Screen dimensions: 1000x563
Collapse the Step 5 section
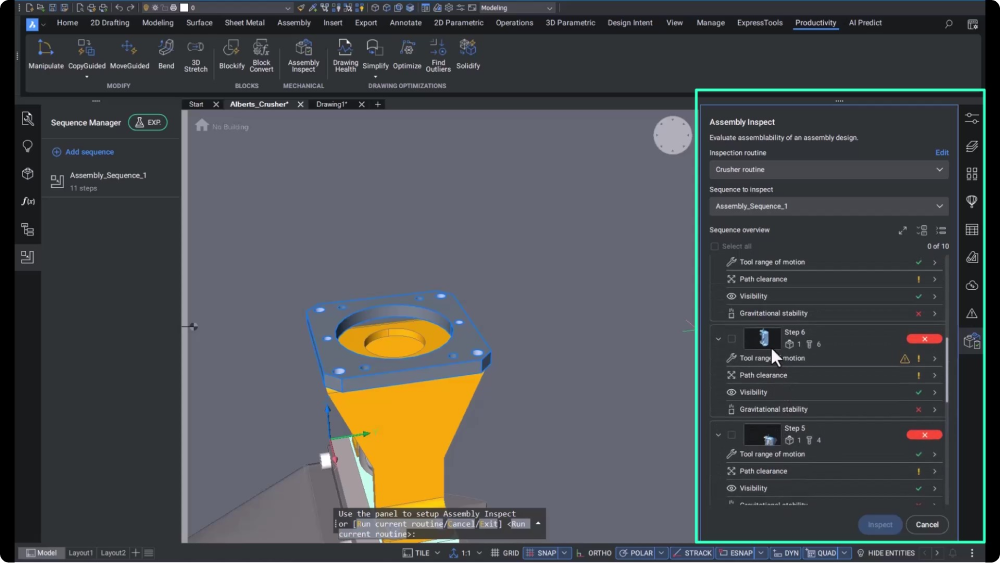[718, 435]
